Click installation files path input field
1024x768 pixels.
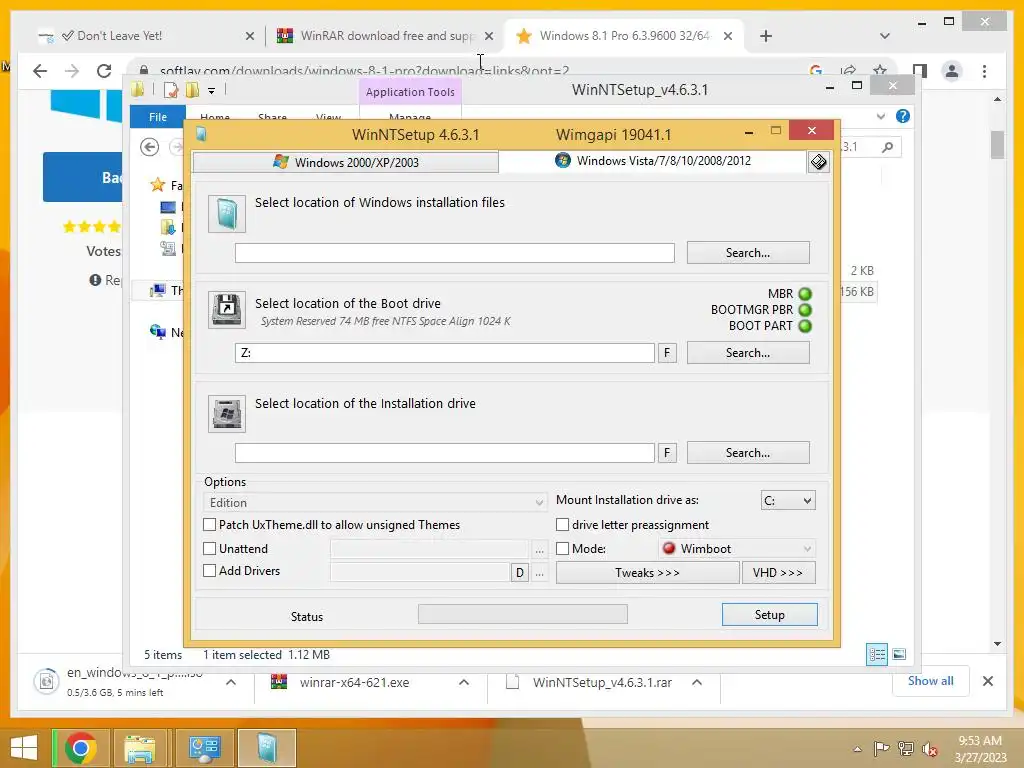click(455, 253)
